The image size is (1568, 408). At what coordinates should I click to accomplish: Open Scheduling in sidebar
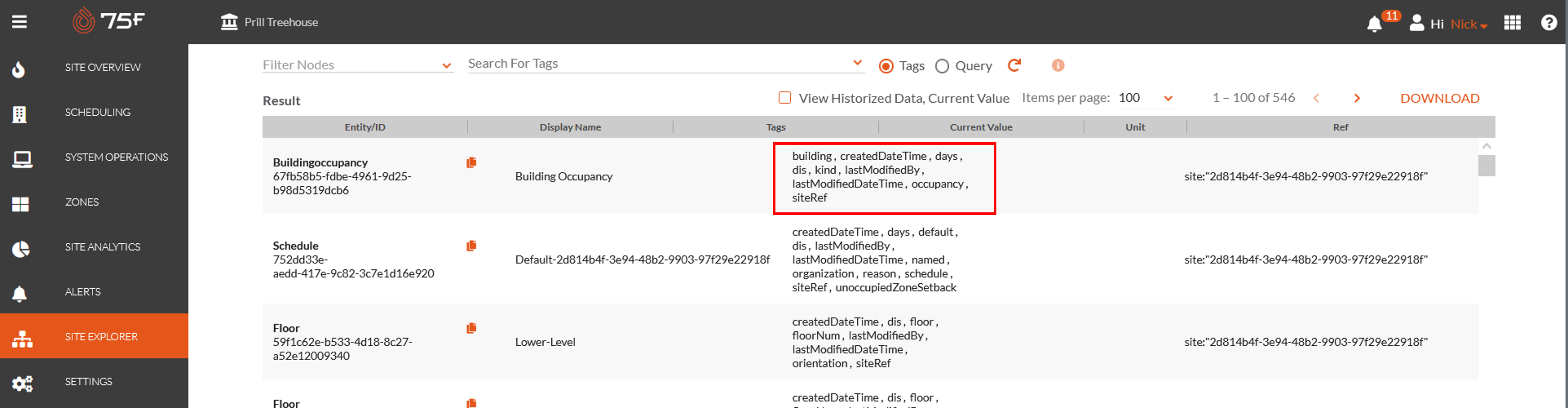[x=94, y=112]
